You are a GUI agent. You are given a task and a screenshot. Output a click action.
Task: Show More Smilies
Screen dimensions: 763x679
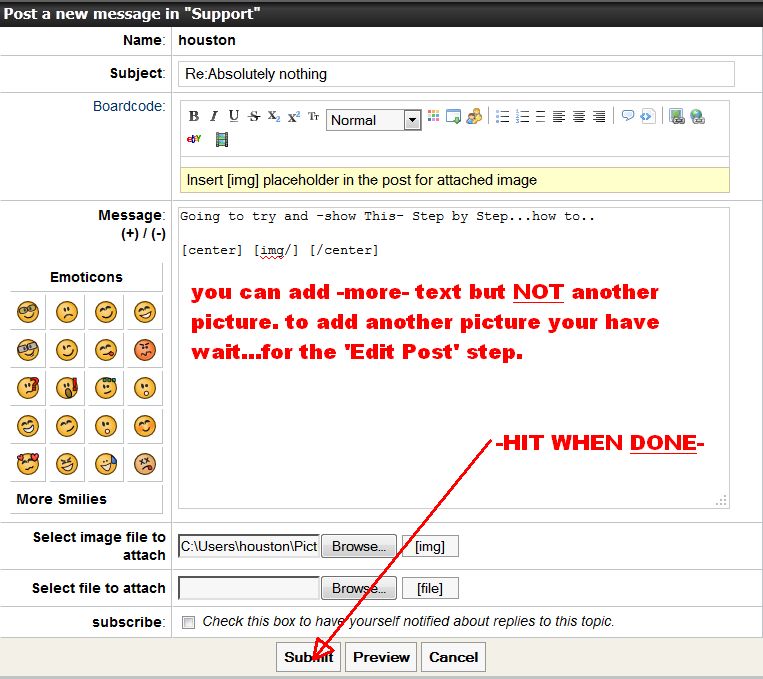[x=61, y=499]
